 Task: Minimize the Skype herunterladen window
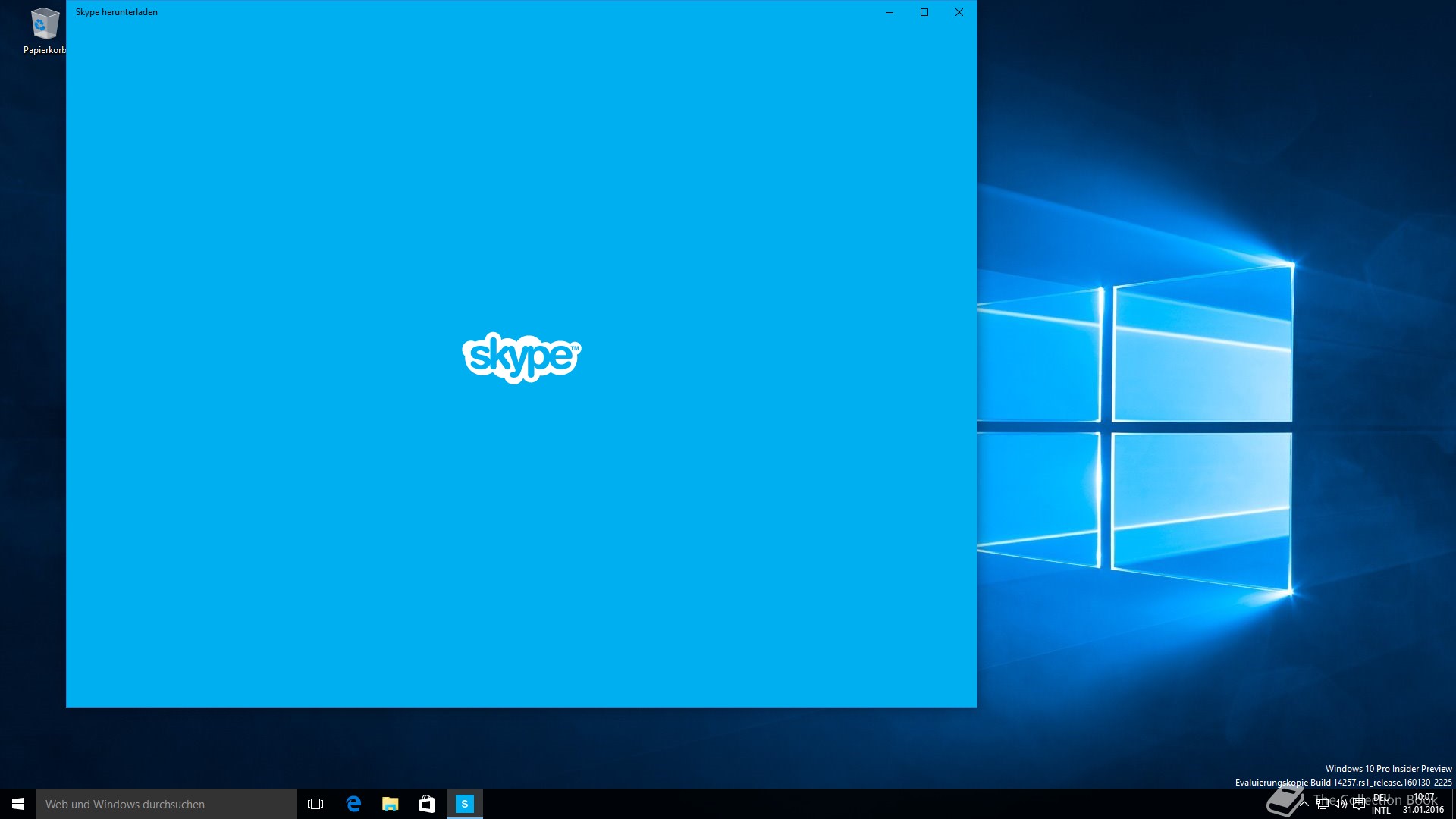tap(890, 12)
